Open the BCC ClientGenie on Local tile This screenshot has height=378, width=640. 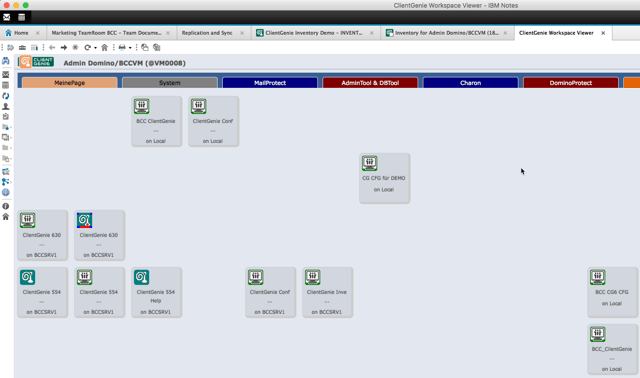tap(156, 121)
